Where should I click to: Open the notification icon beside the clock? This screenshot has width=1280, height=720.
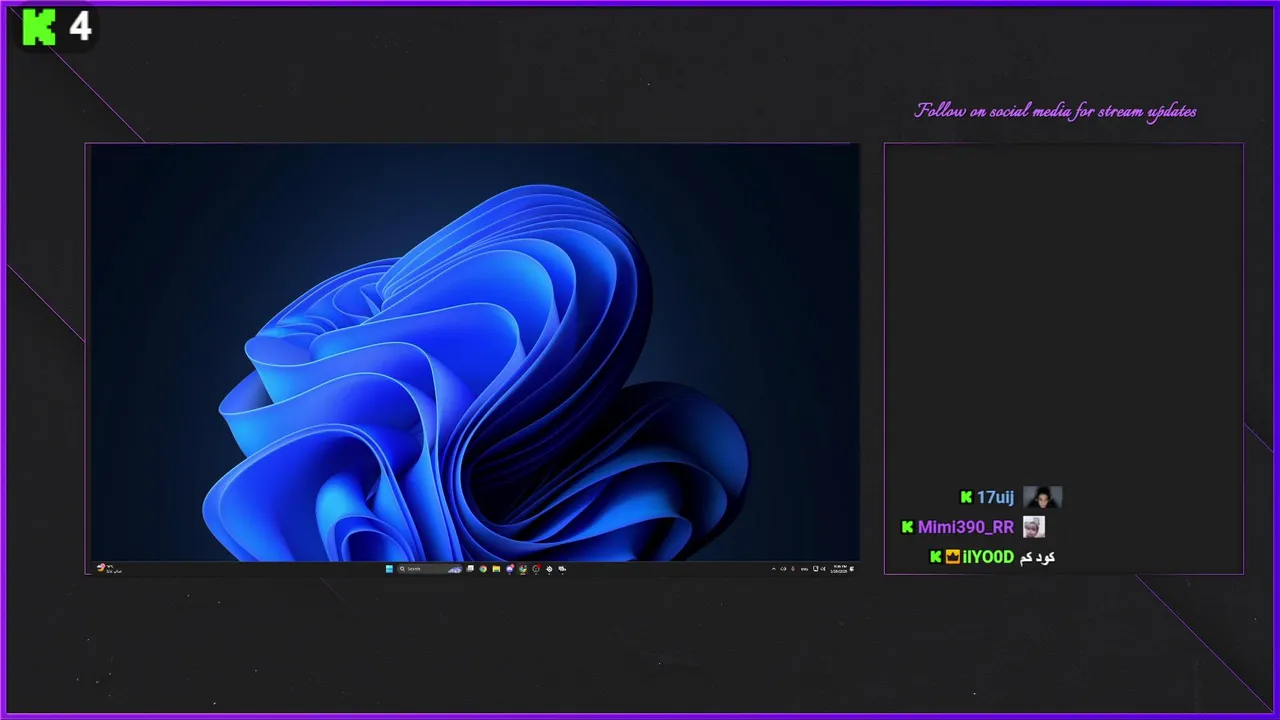point(852,569)
